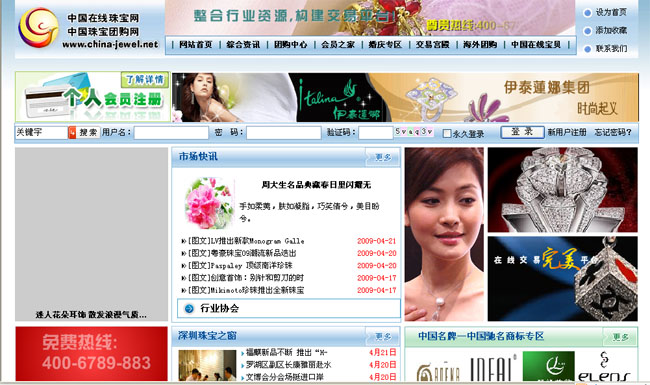Viewport: 650px width, 385px height.
Task: Focus the 密码 input field
Action: [x=284, y=133]
